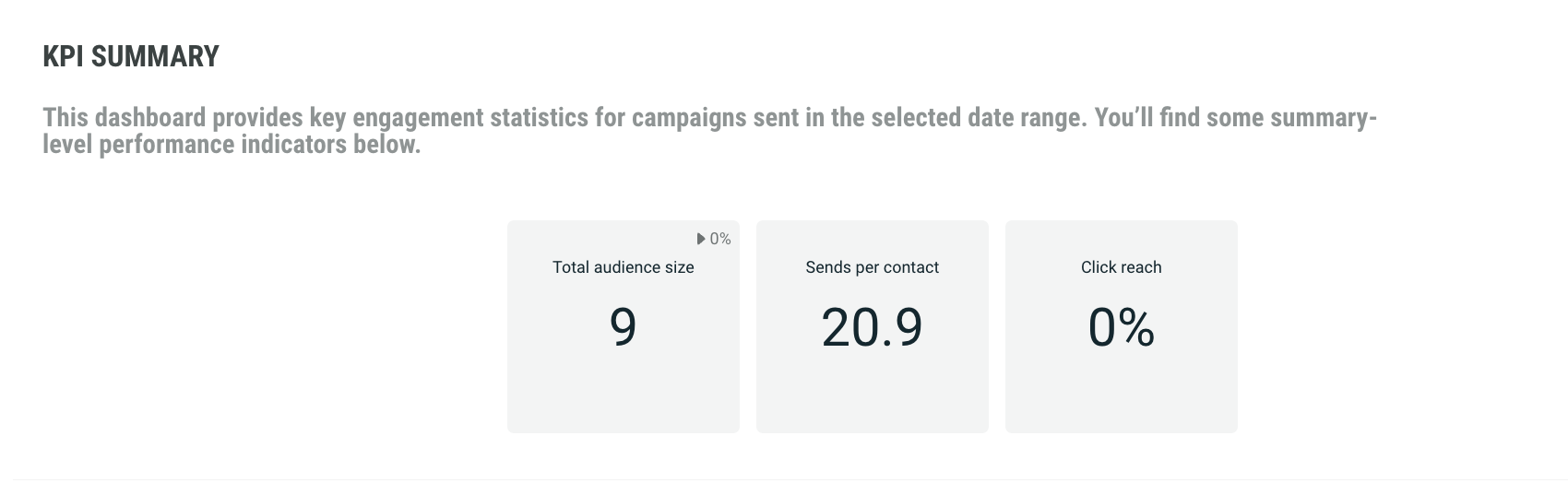Select the KPI SUMMARY heading
1568x483 pixels.
(x=131, y=57)
